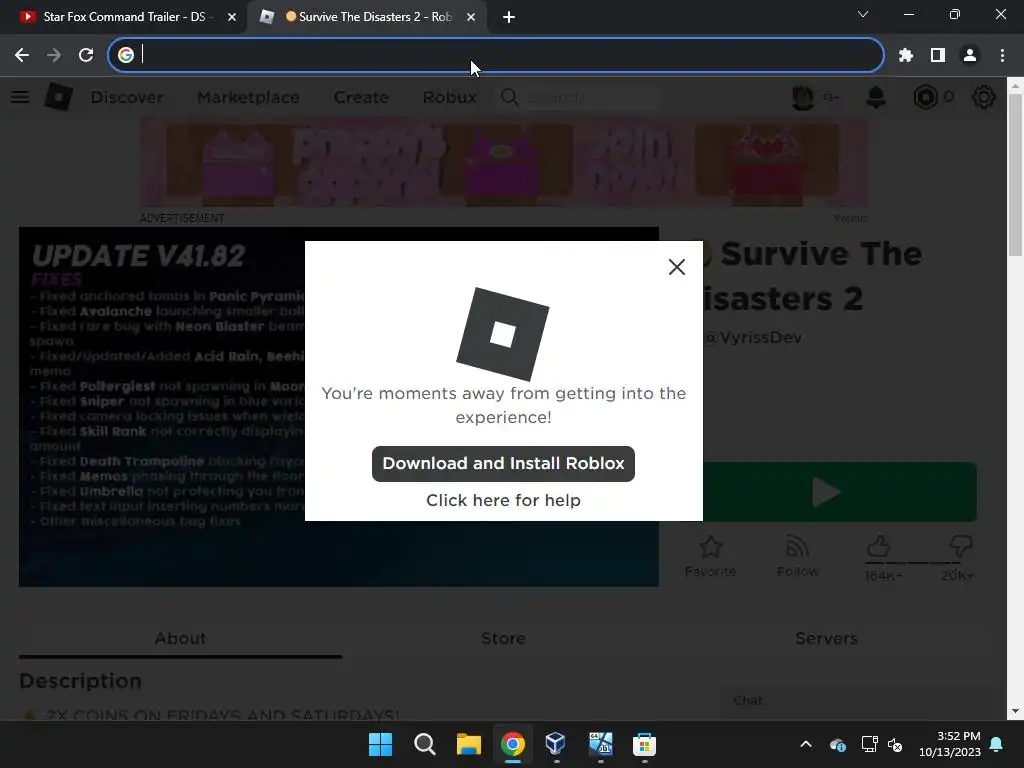The width and height of the screenshot is (1024, 768).
Task: Open the Marketplace page
Action: coord(248,97)
